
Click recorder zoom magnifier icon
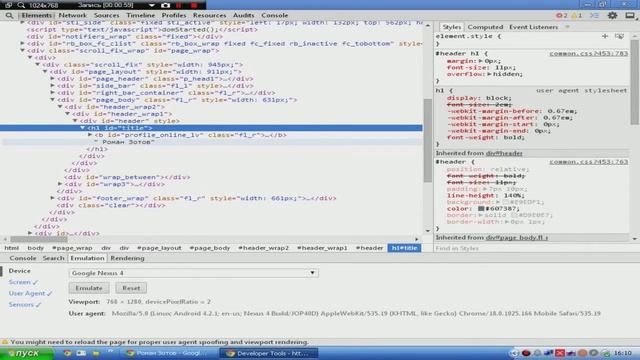(x=21, y=5)
